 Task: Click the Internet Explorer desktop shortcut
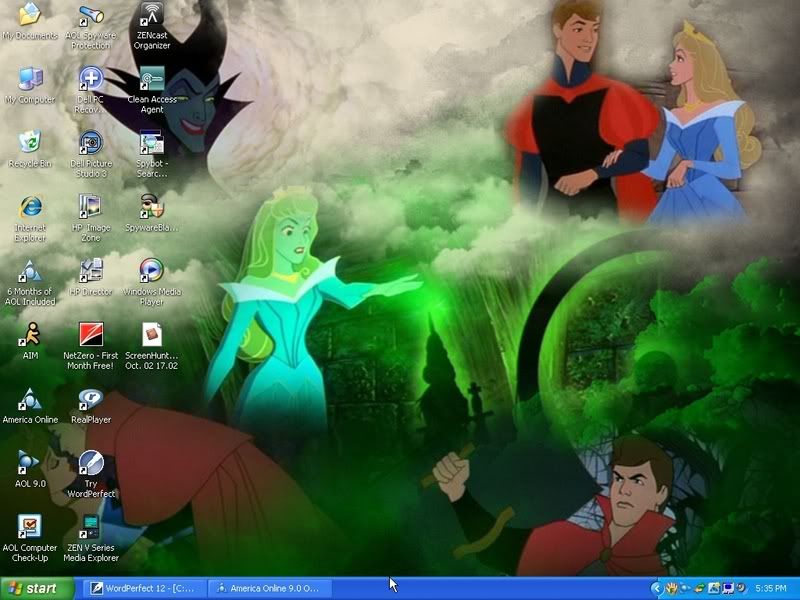[x=30, y=208]
